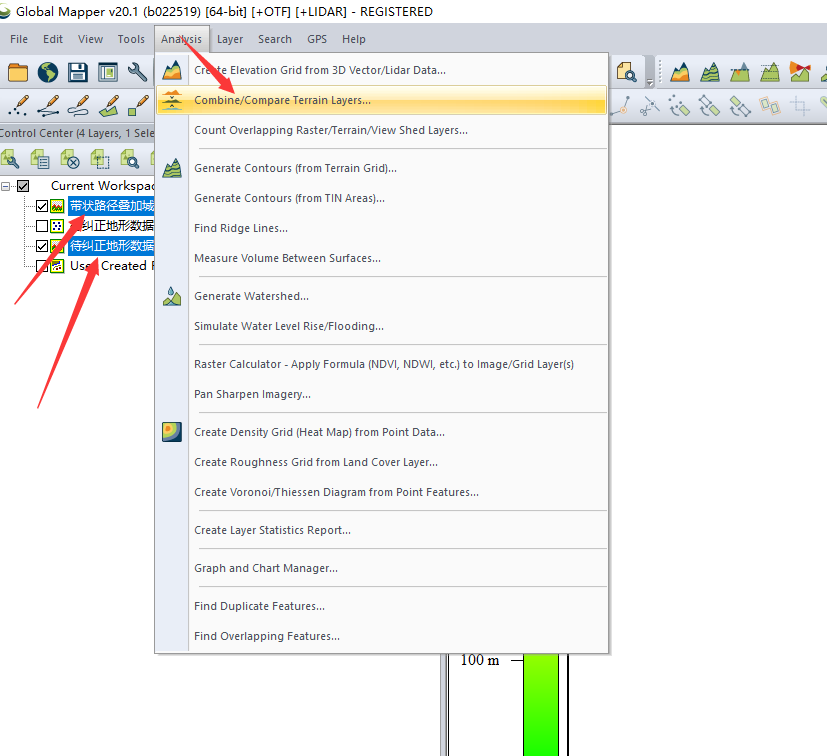Choose Generate Contours (from TIN Areas)
The height and width of the screenshot is (756, 827).
click(381, 198)
